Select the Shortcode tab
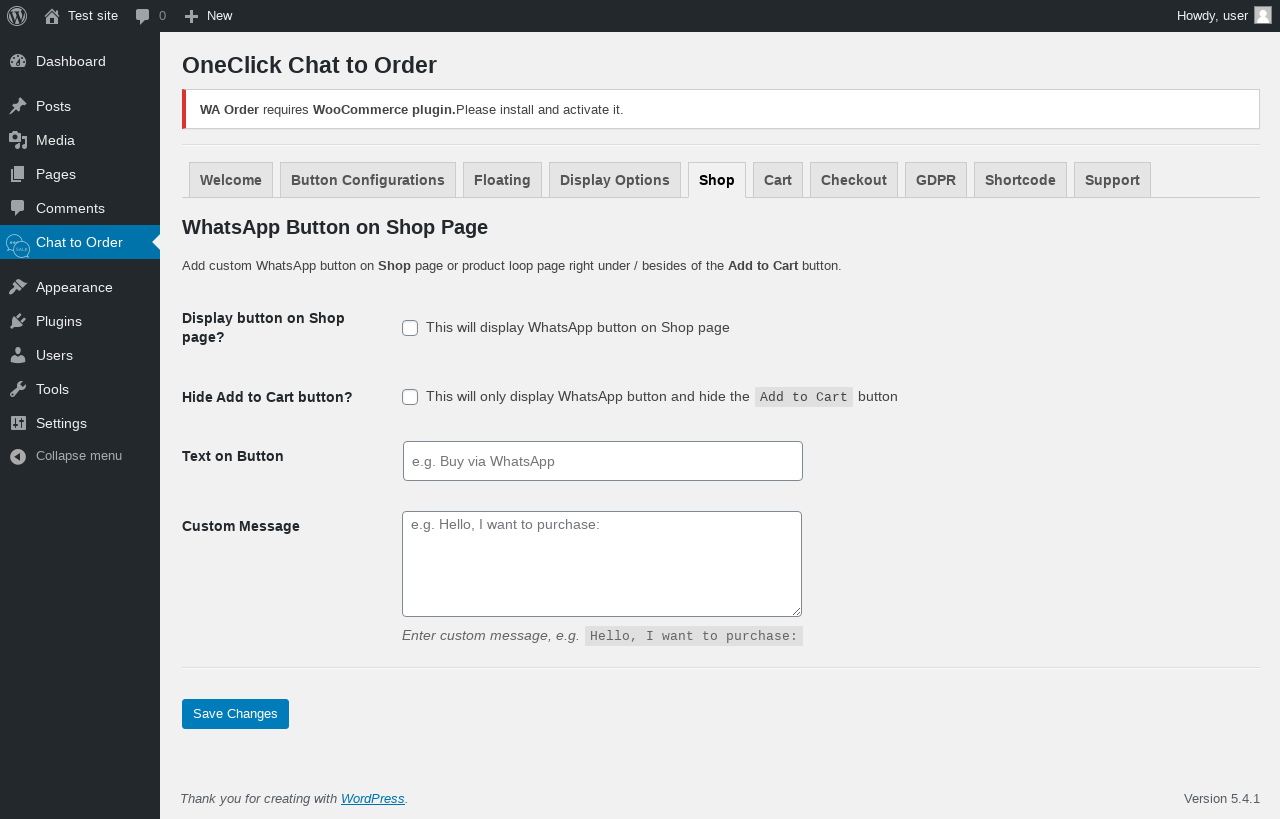1280x819 pixels. coord(1020,180)
